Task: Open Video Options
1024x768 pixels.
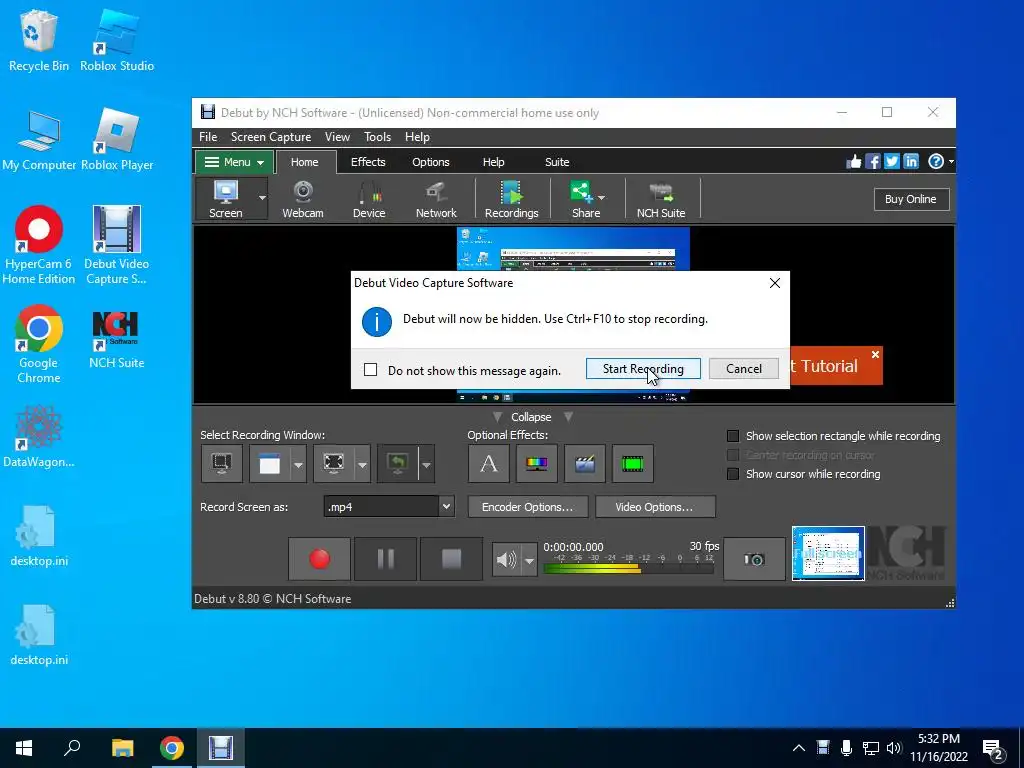Action: (x=654, y=507)
